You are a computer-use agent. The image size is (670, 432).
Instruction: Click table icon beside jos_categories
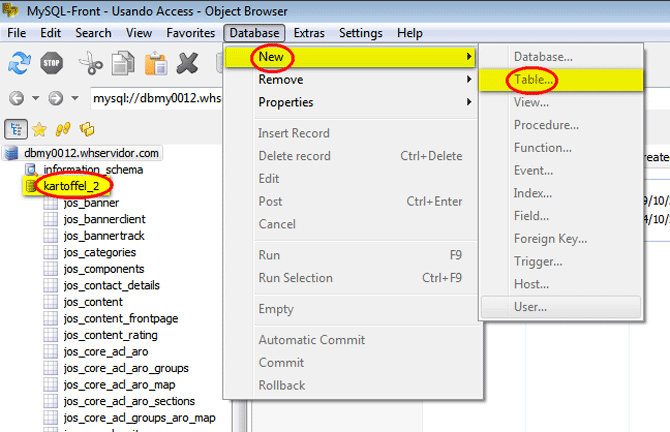pyautogui.click(x=50, y=253)
